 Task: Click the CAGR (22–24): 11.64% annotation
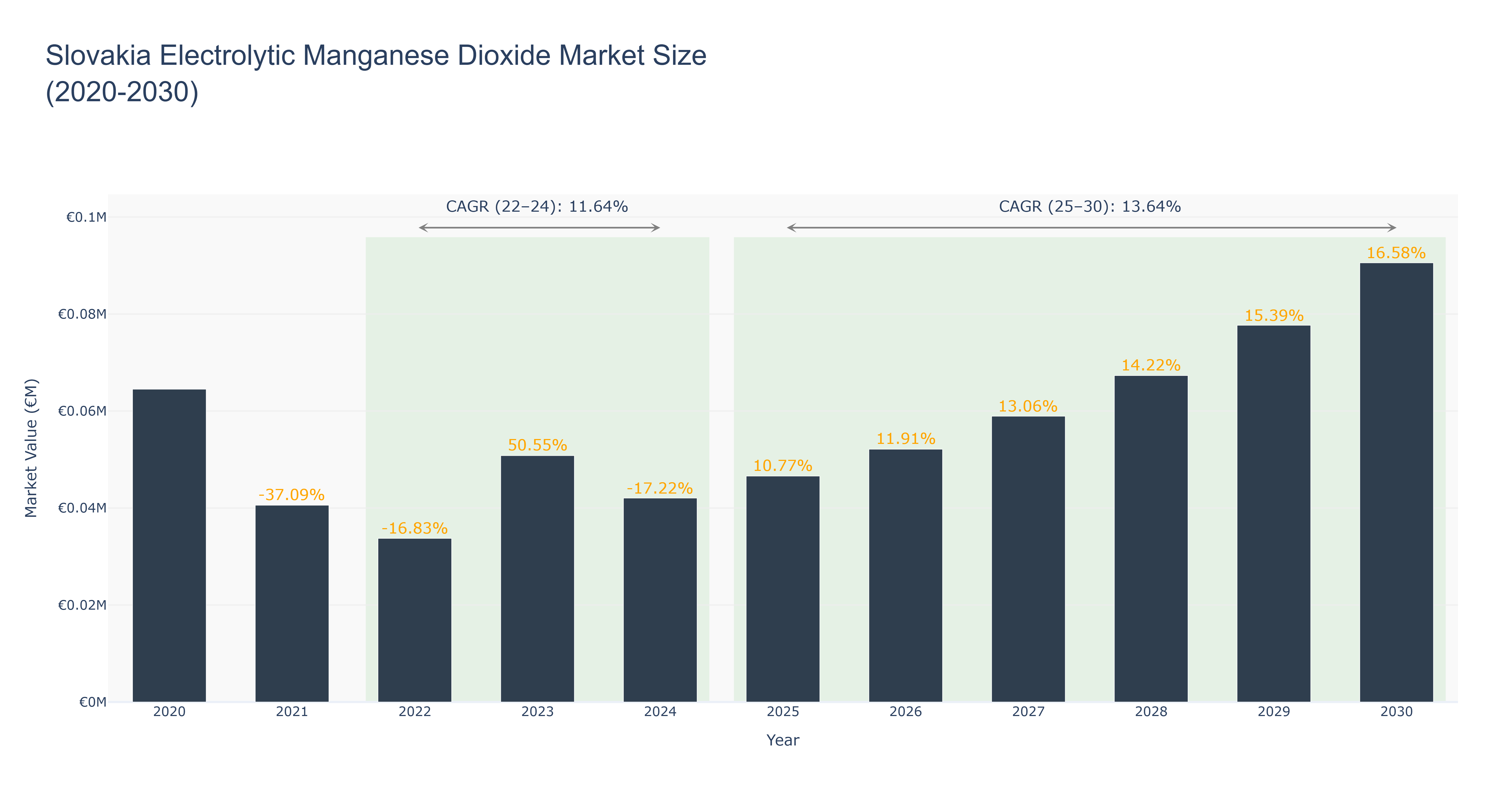536,207
